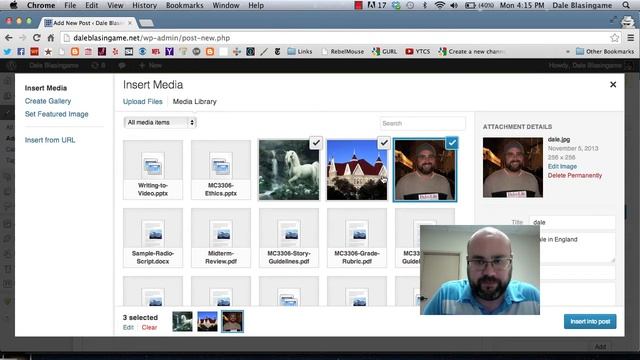Viewport: 640px width, 360px height.
Task: Select the MC3306-Ethics.pptx file
Action: click(x=221, y=170)
